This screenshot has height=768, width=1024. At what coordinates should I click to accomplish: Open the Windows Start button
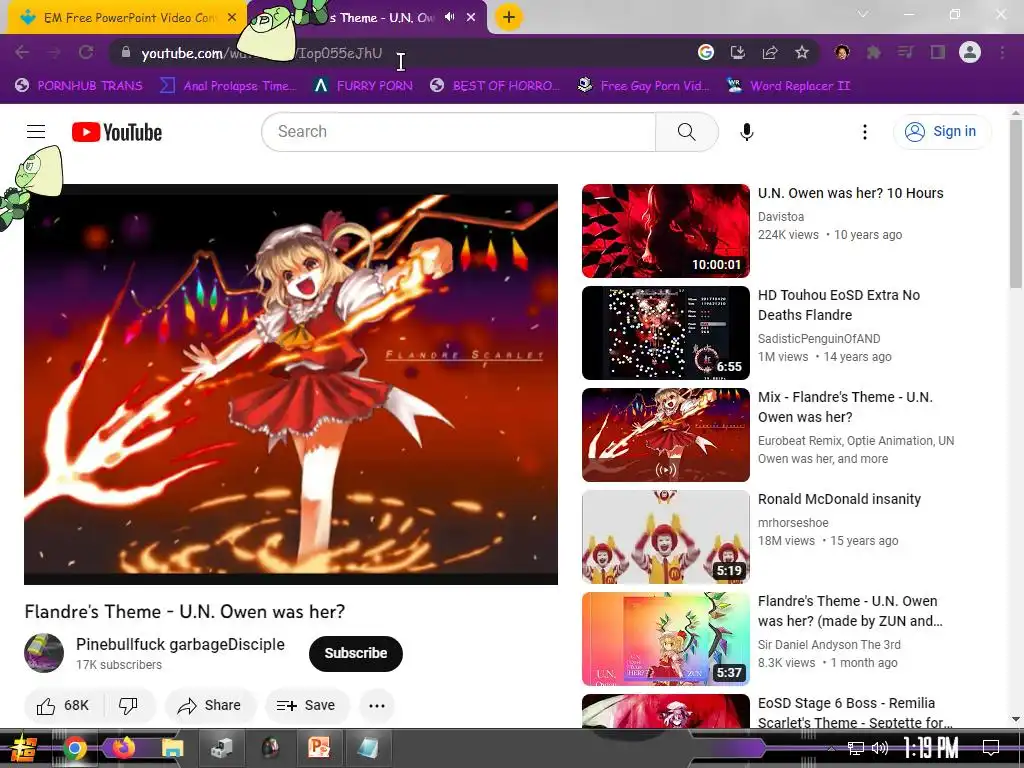click(25, 748)
